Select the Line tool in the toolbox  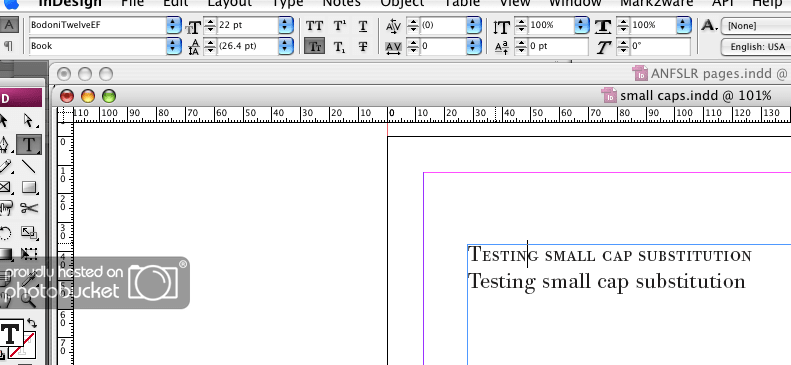29,166
